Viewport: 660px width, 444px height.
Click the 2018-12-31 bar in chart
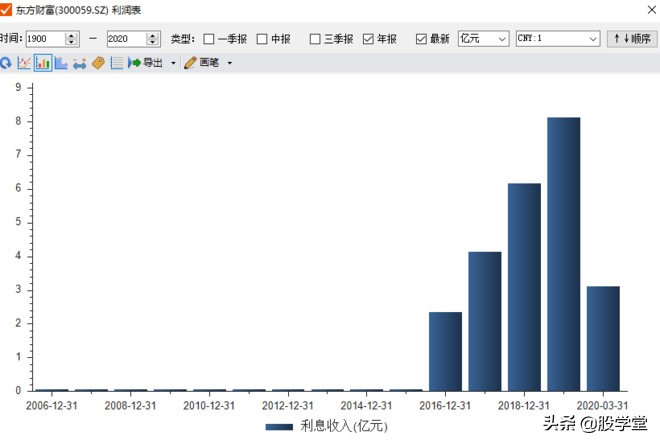pyautogui.click(x=524, y=287)
